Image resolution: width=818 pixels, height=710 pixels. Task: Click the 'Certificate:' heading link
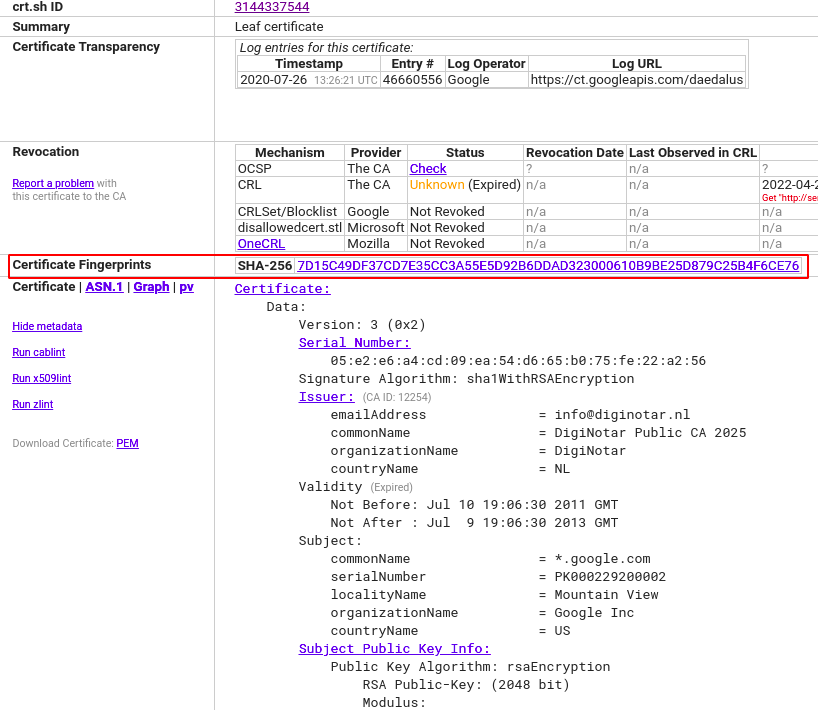282,289
